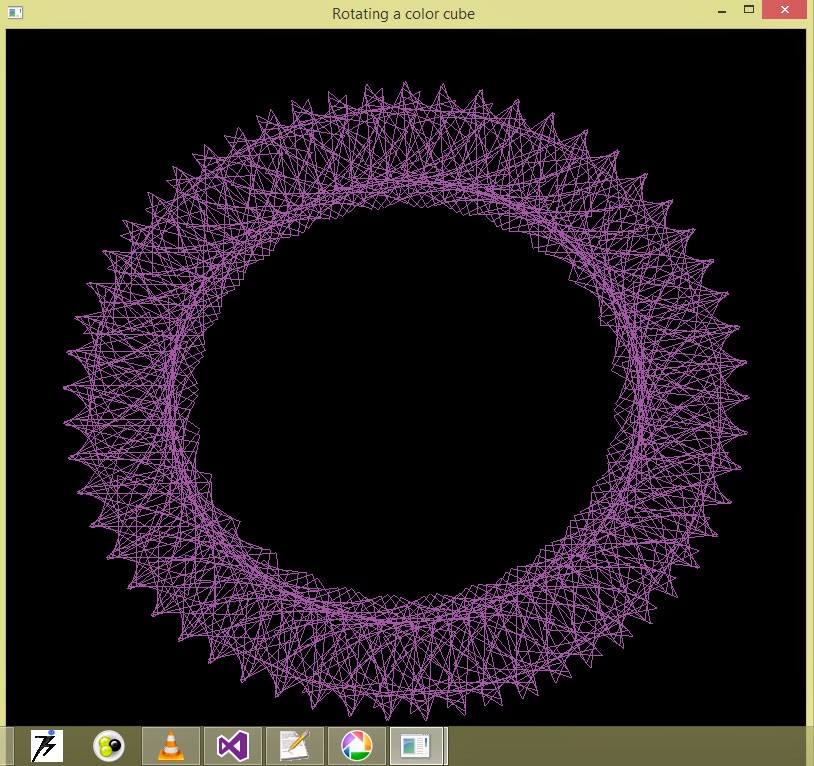Click the title text Rotating a color cube
814x766 pixels.
402,13
